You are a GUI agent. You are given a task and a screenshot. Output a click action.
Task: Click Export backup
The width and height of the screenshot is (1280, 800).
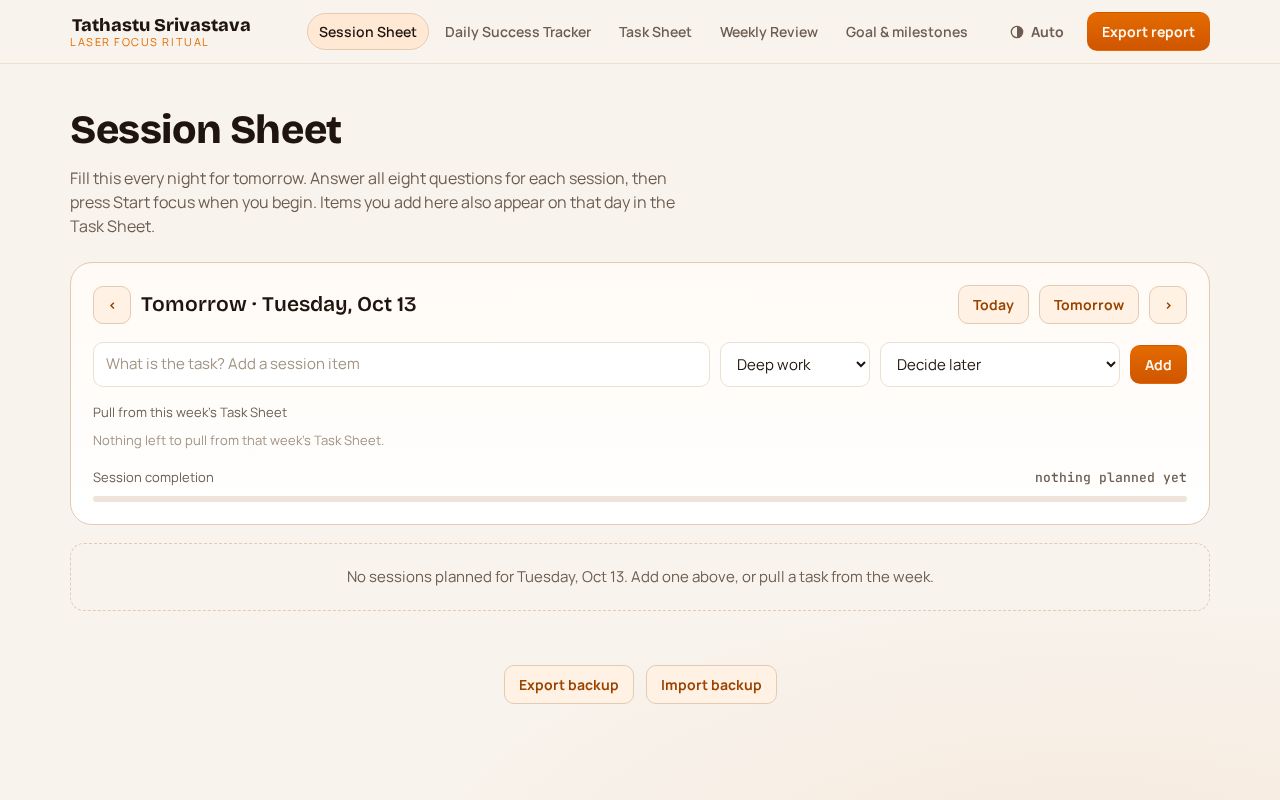[x=569, y=685]
